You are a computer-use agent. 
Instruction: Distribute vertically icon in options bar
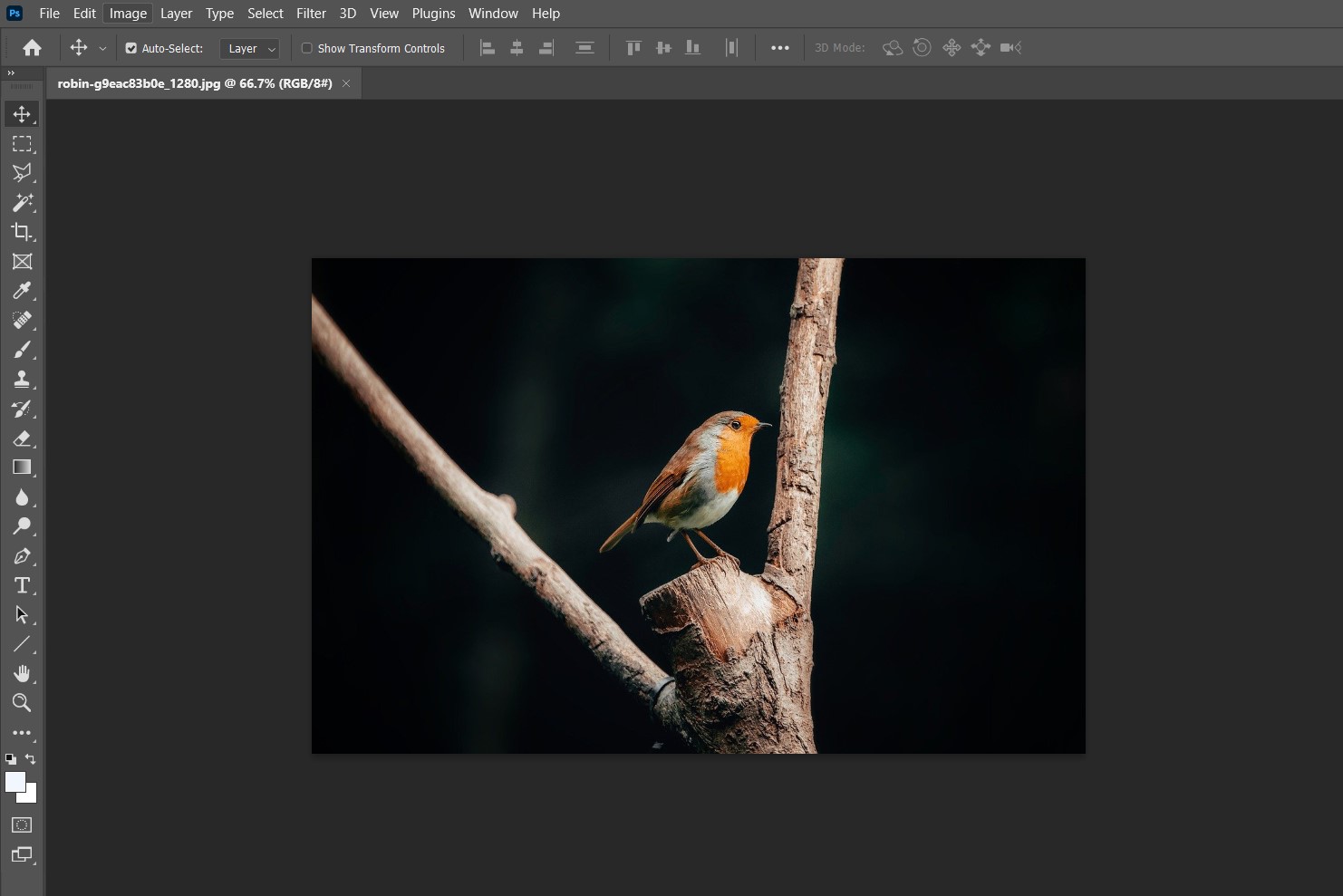tap(585, 48)
